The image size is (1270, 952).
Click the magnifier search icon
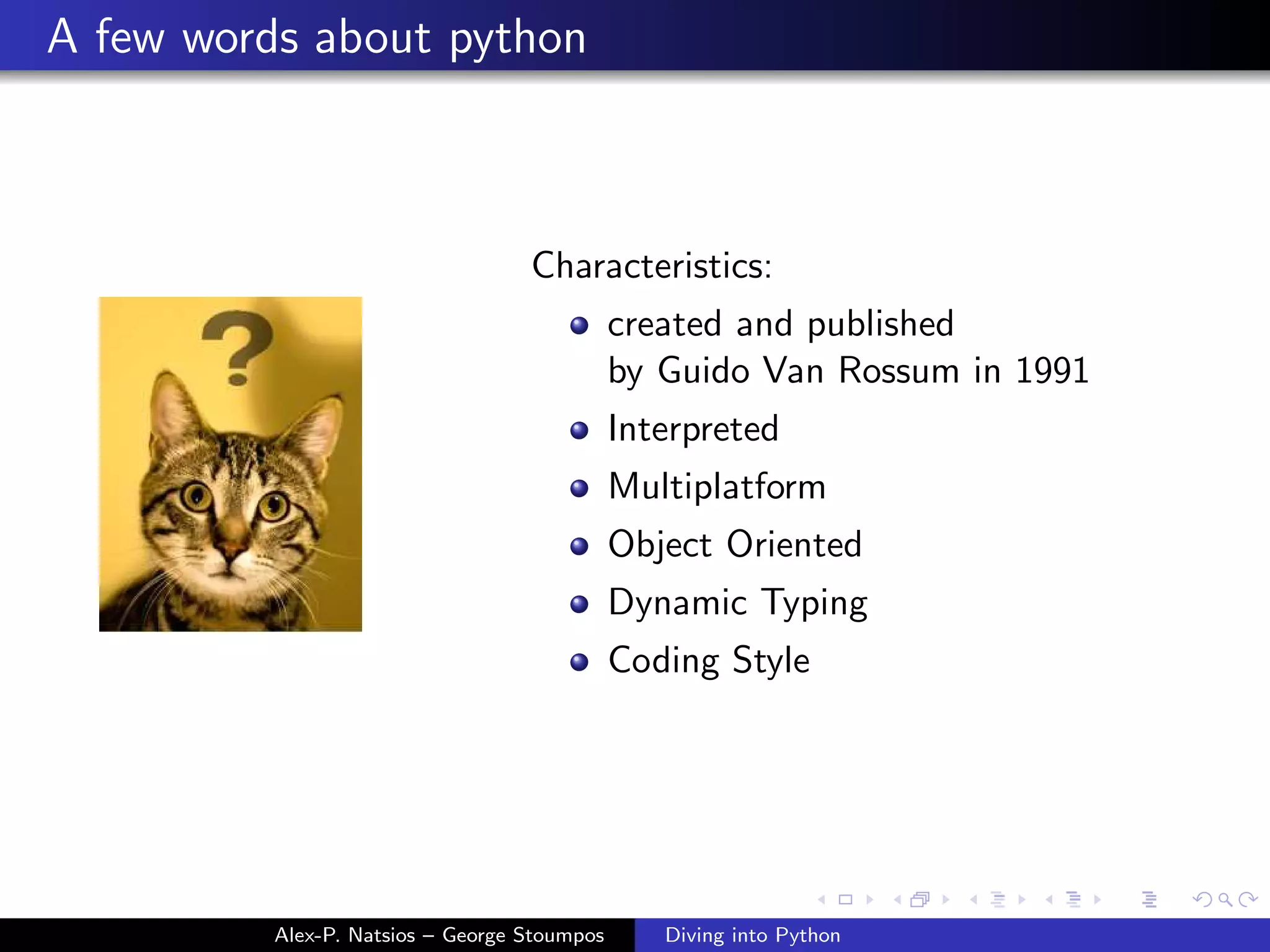tap(1225, 899)
